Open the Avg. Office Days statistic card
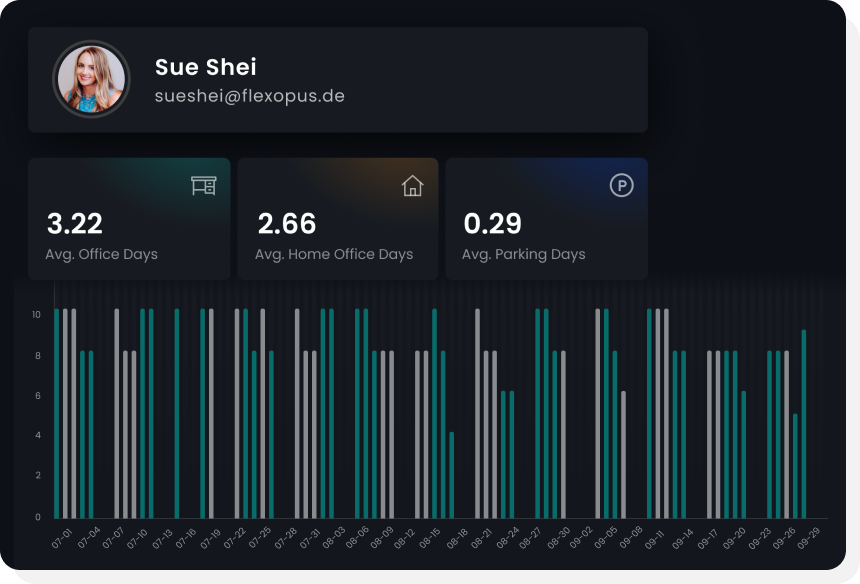 click(129, 218)
